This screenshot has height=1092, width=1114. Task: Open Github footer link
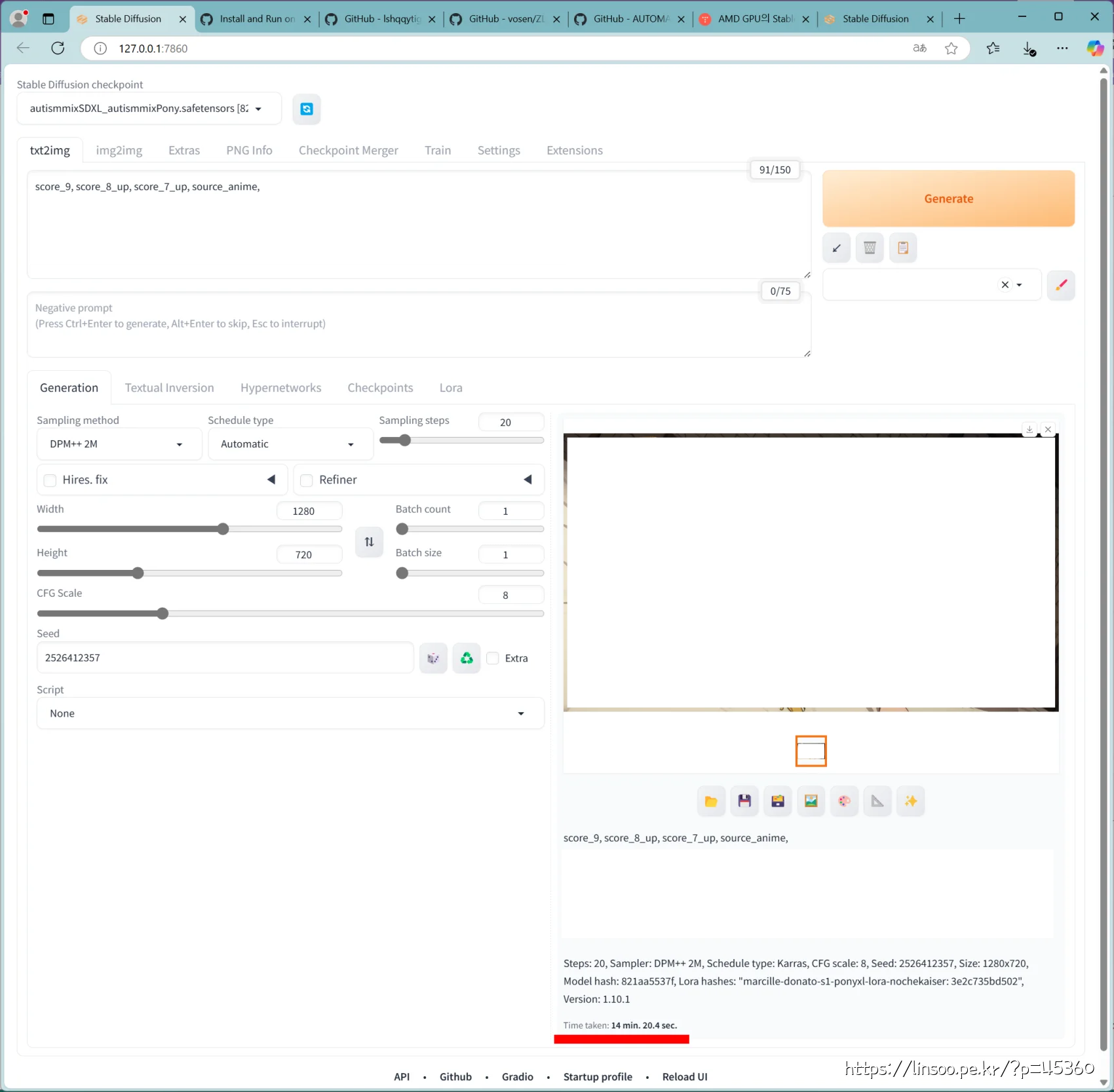(x=455, y=1077)
